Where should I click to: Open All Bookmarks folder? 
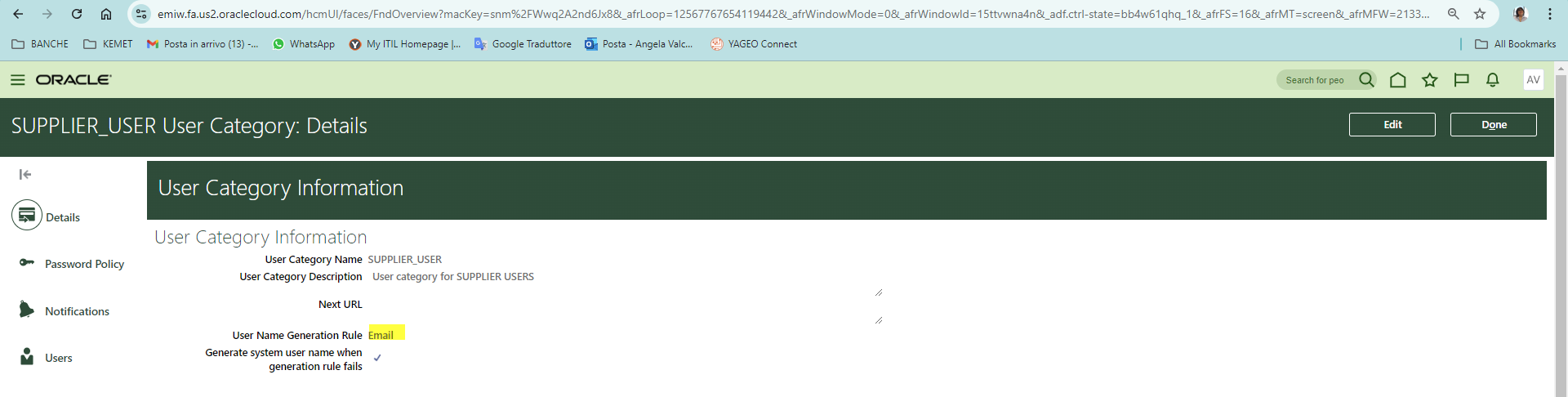tap(1516, 44)
